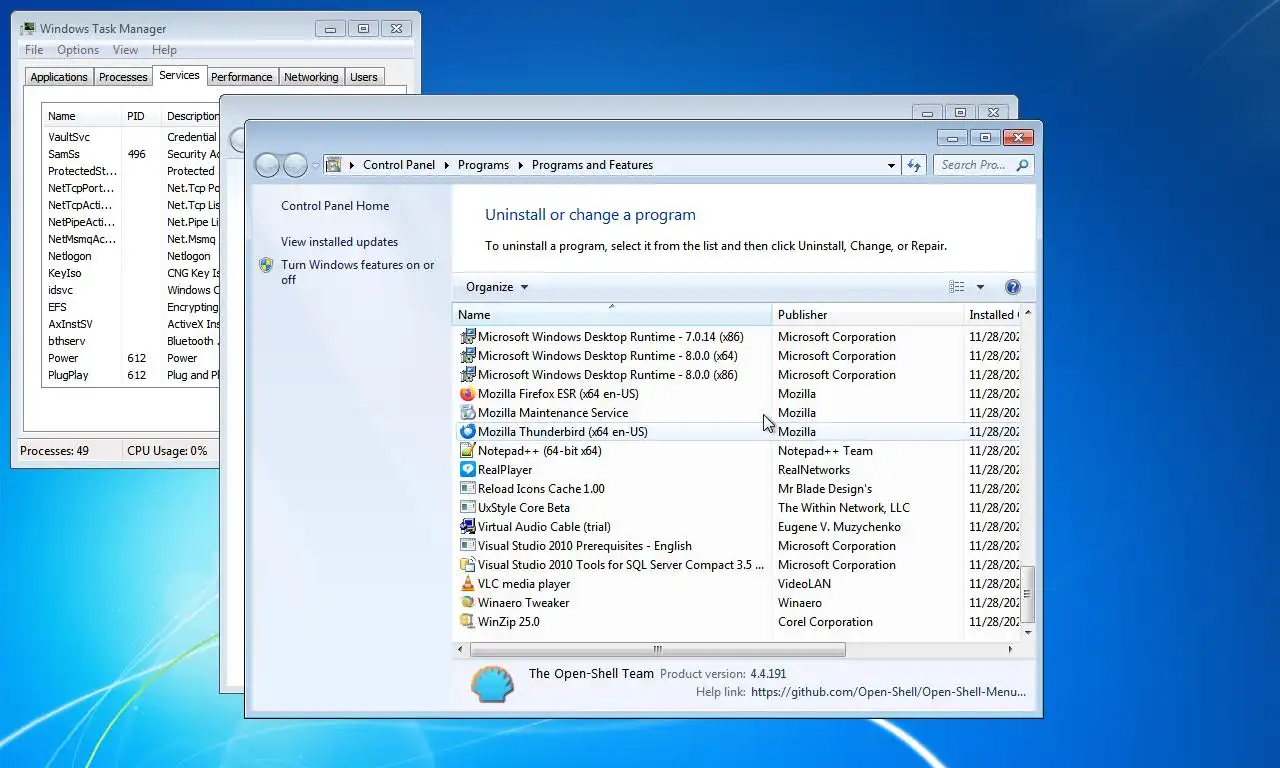Click the Visual Studio 2010 Prerequisites icon
The image size is (1280, 768).
tap(467, 546)
